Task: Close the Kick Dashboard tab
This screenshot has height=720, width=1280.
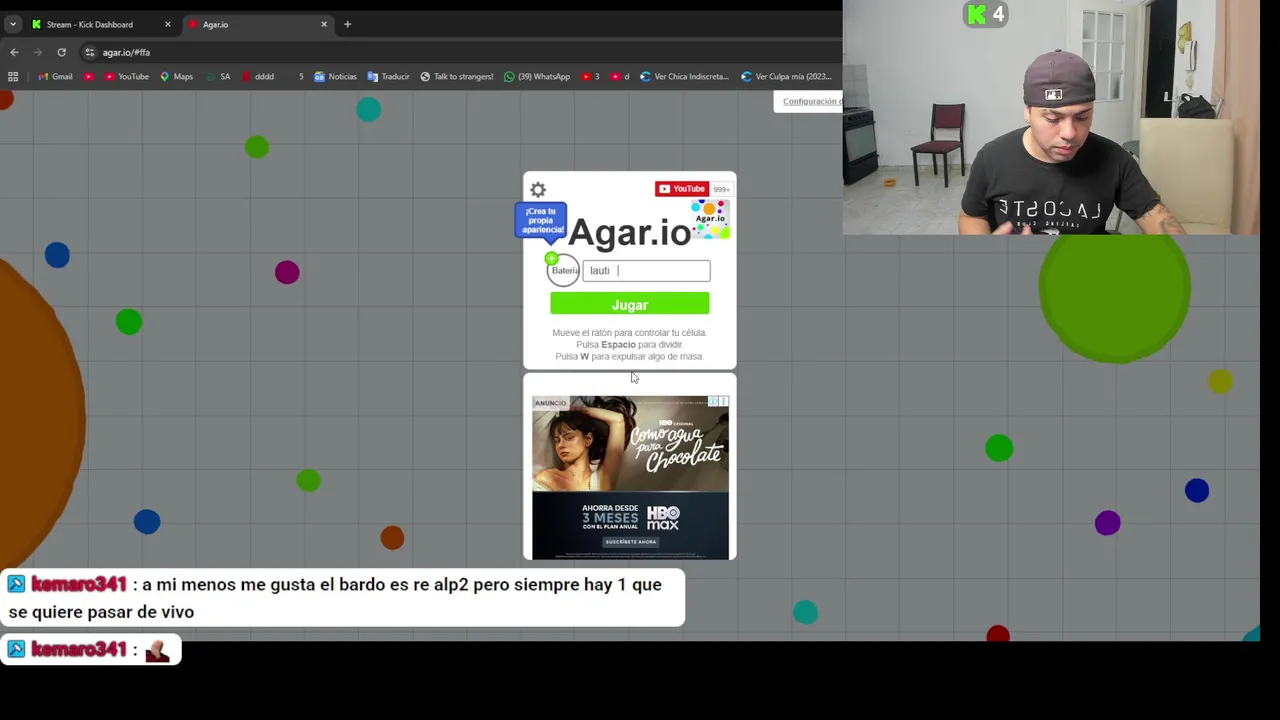Action: [x=168, y=24]
